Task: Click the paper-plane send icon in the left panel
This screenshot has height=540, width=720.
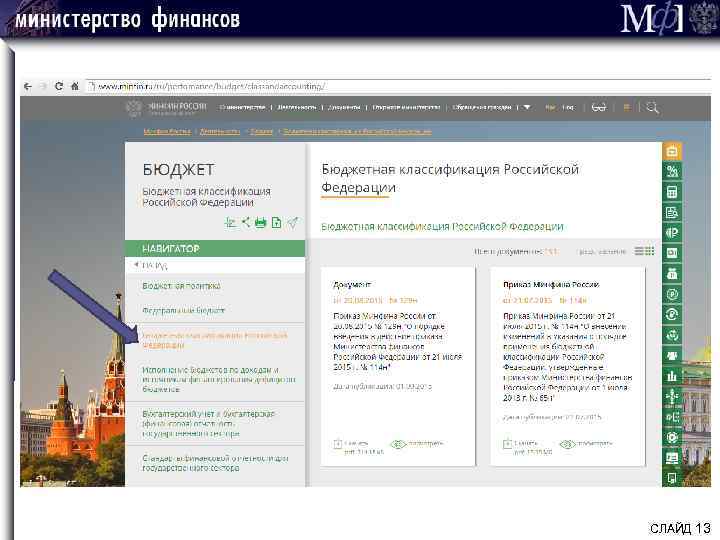Action: (292, 223)
